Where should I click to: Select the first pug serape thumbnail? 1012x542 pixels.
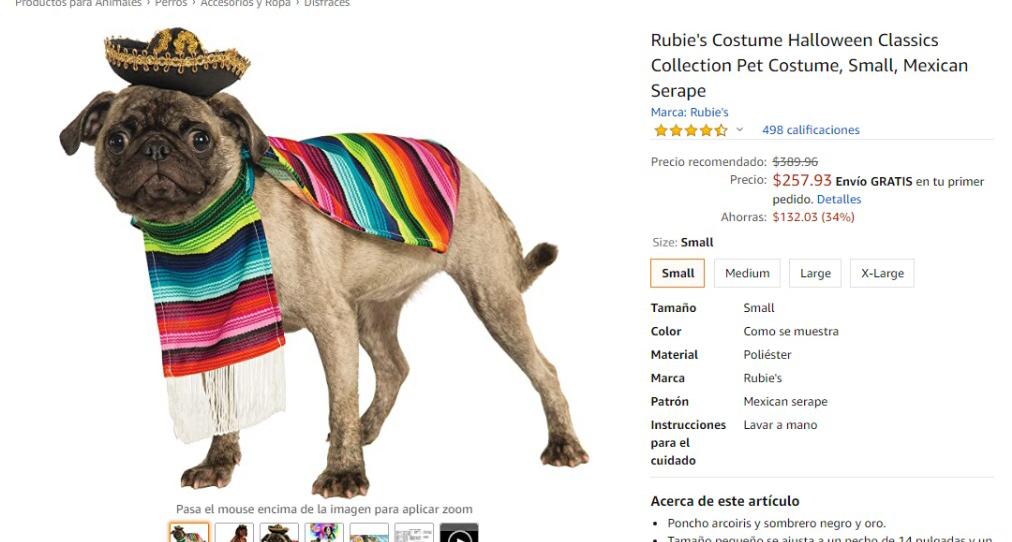point(189,533)
